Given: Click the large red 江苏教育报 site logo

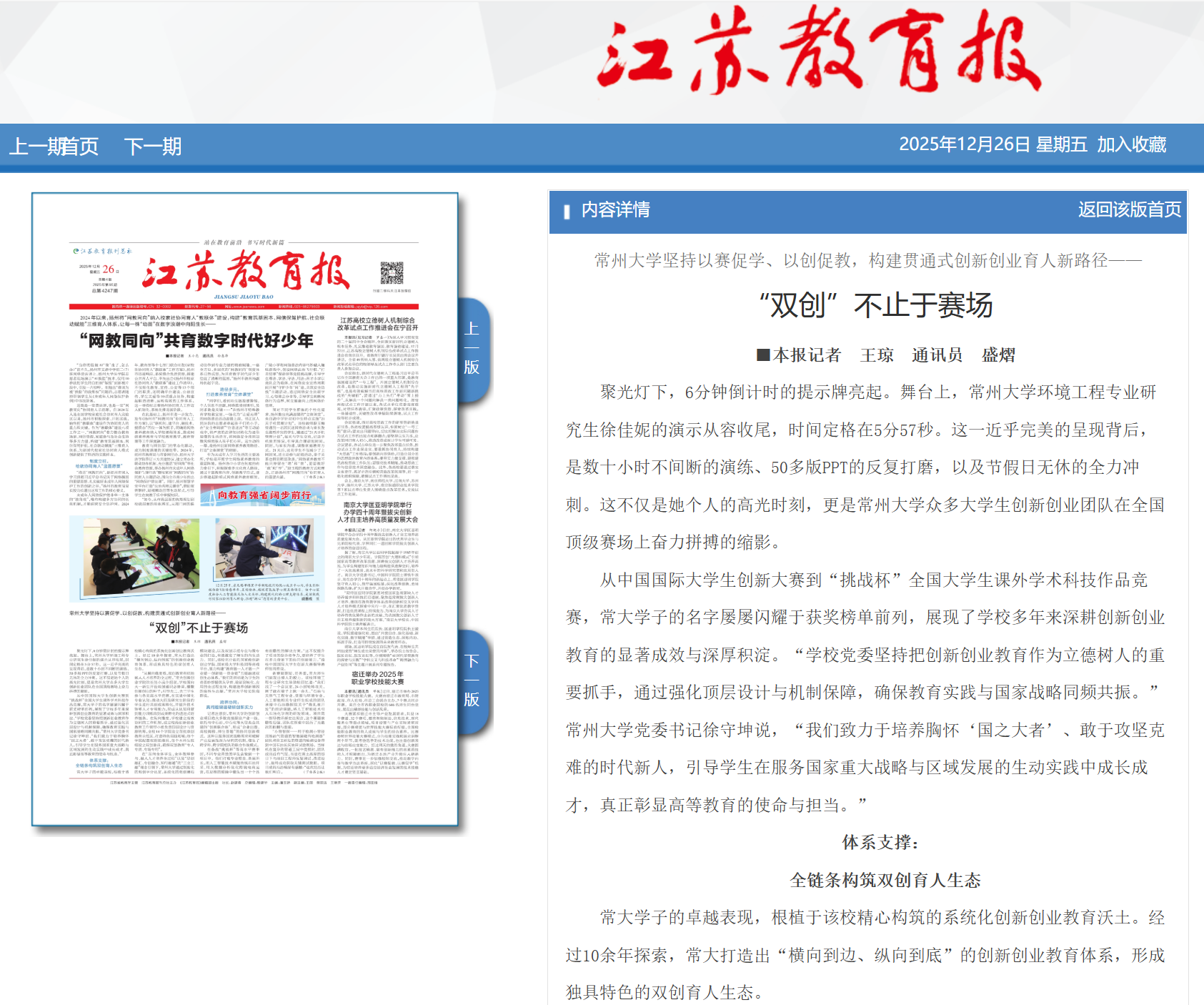Looking at the screenshot, I should pyautogui.click(x=818, y=50).
